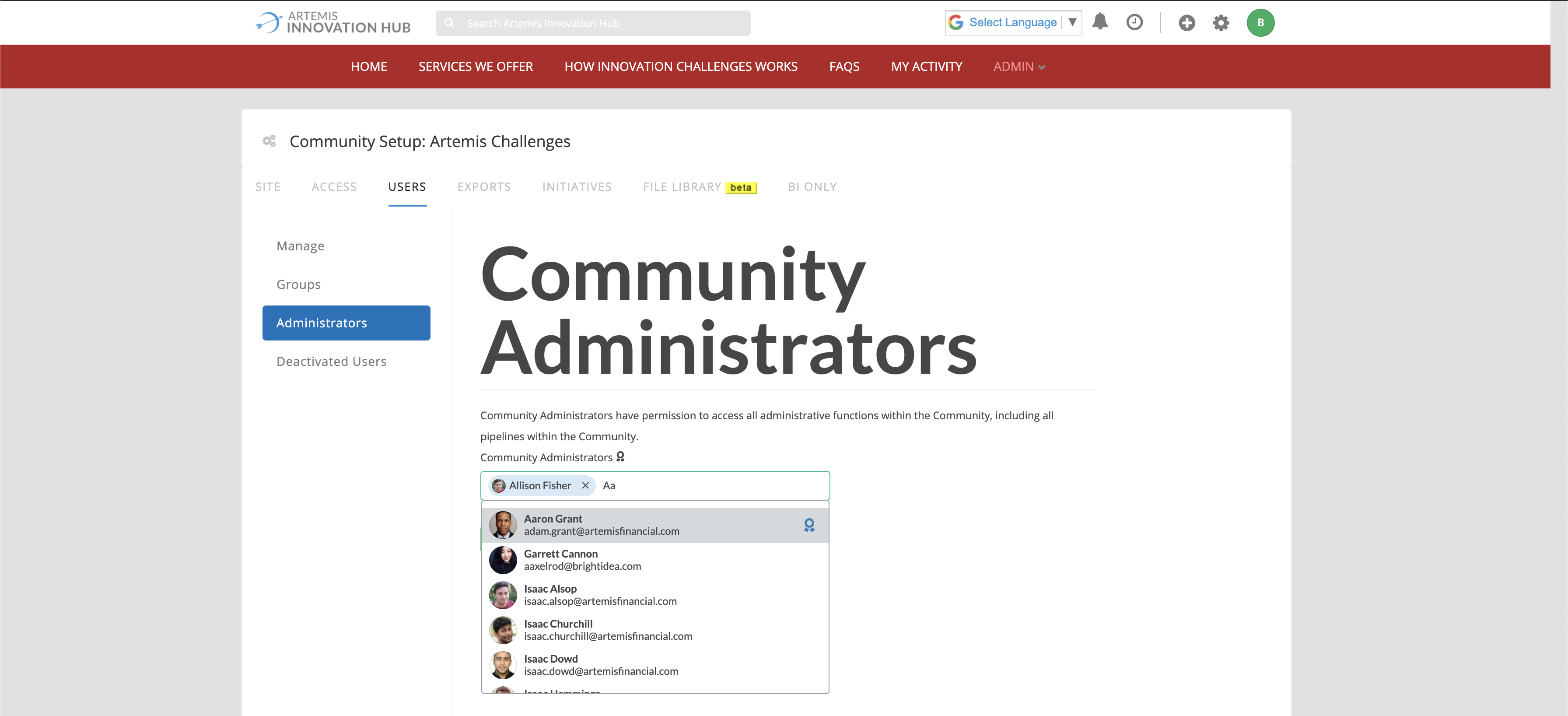Viewport: 1568px width, 716px height.
Task: Click the Community Setup gears icon
Action: 269,141
